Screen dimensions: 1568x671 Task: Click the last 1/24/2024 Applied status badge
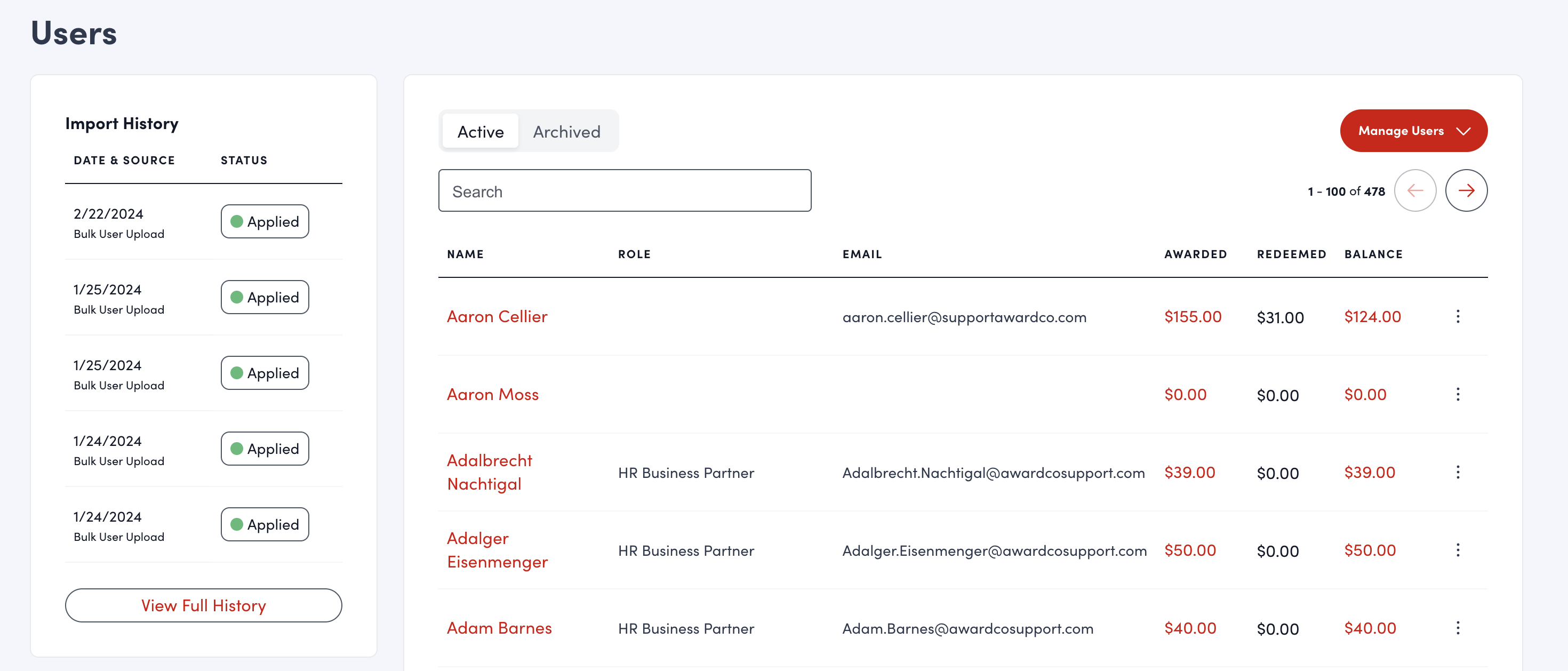[264, 524]
